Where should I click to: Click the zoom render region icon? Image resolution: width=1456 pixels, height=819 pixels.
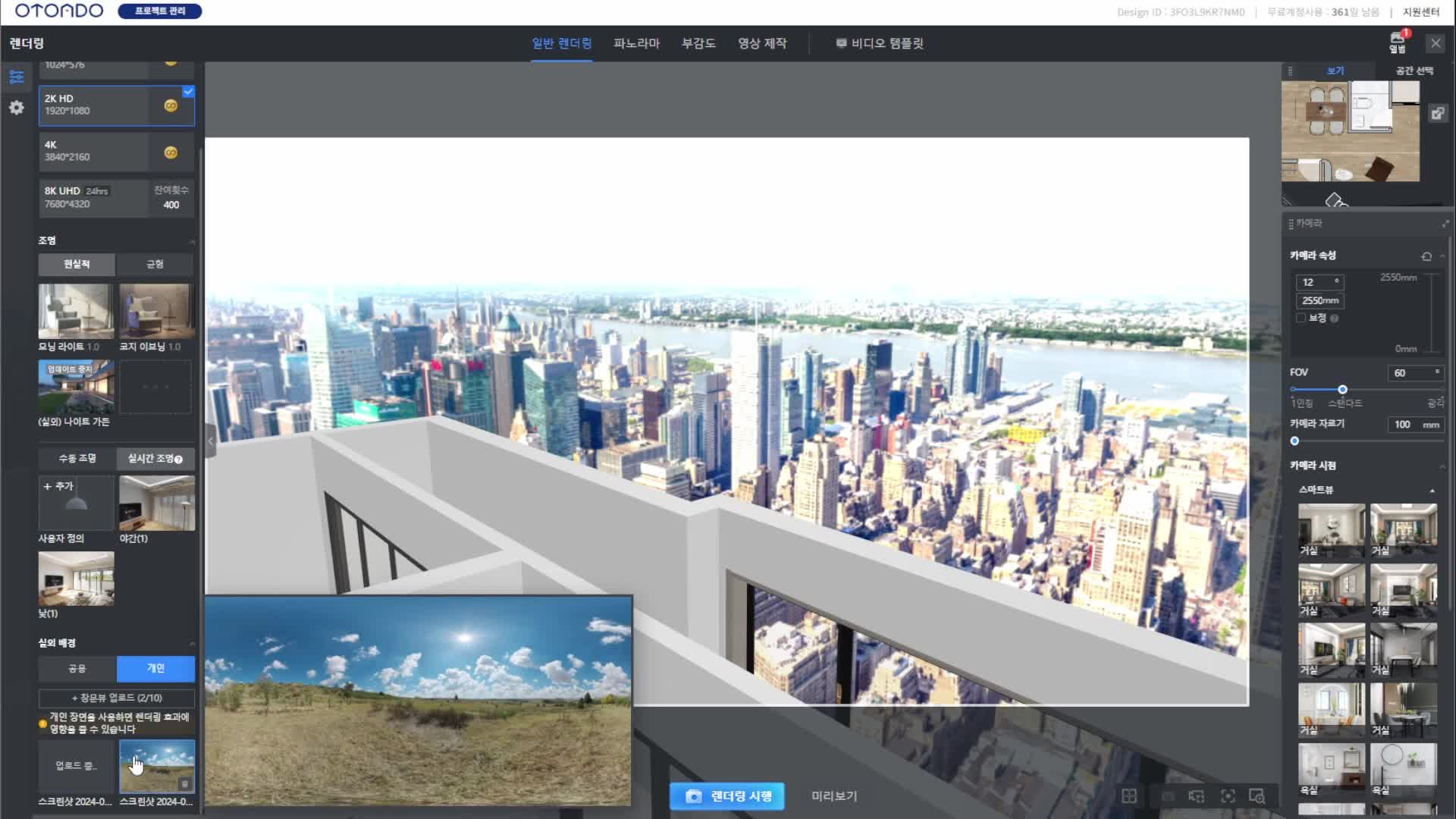click(x=1257, y=796)
